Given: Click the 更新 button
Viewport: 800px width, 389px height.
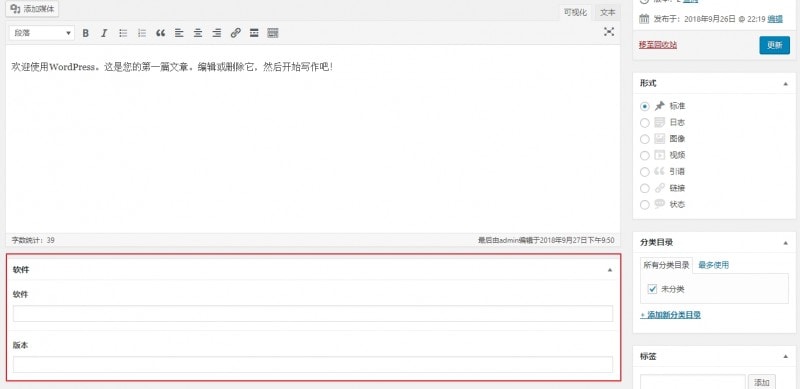Looking at the screenshot, I should 774,45.
